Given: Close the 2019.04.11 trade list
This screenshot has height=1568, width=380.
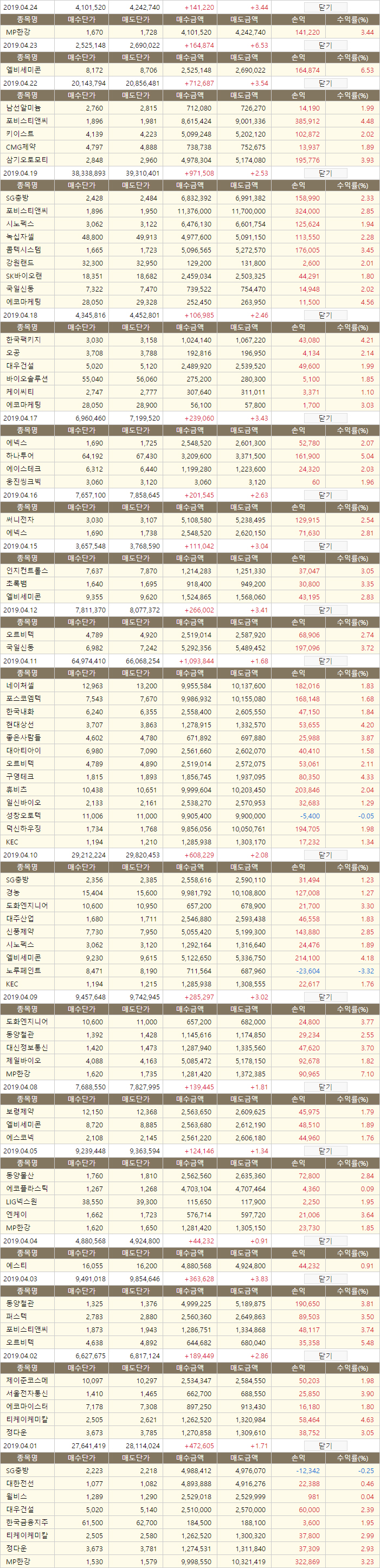Looking at the screenshot, I should click(325, 661).
